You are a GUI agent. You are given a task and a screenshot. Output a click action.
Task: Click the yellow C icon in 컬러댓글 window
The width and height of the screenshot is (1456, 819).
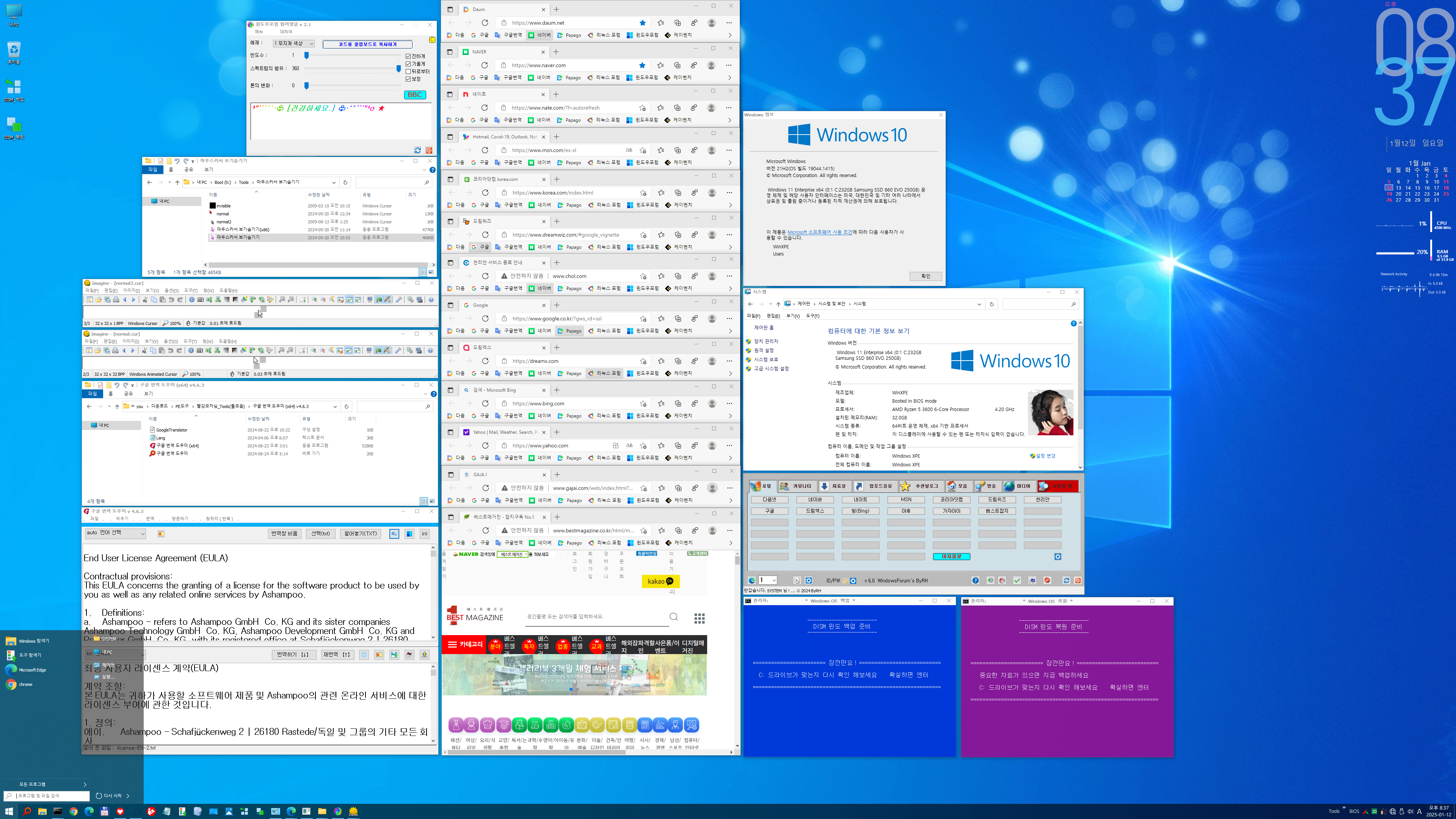point(432,39)
